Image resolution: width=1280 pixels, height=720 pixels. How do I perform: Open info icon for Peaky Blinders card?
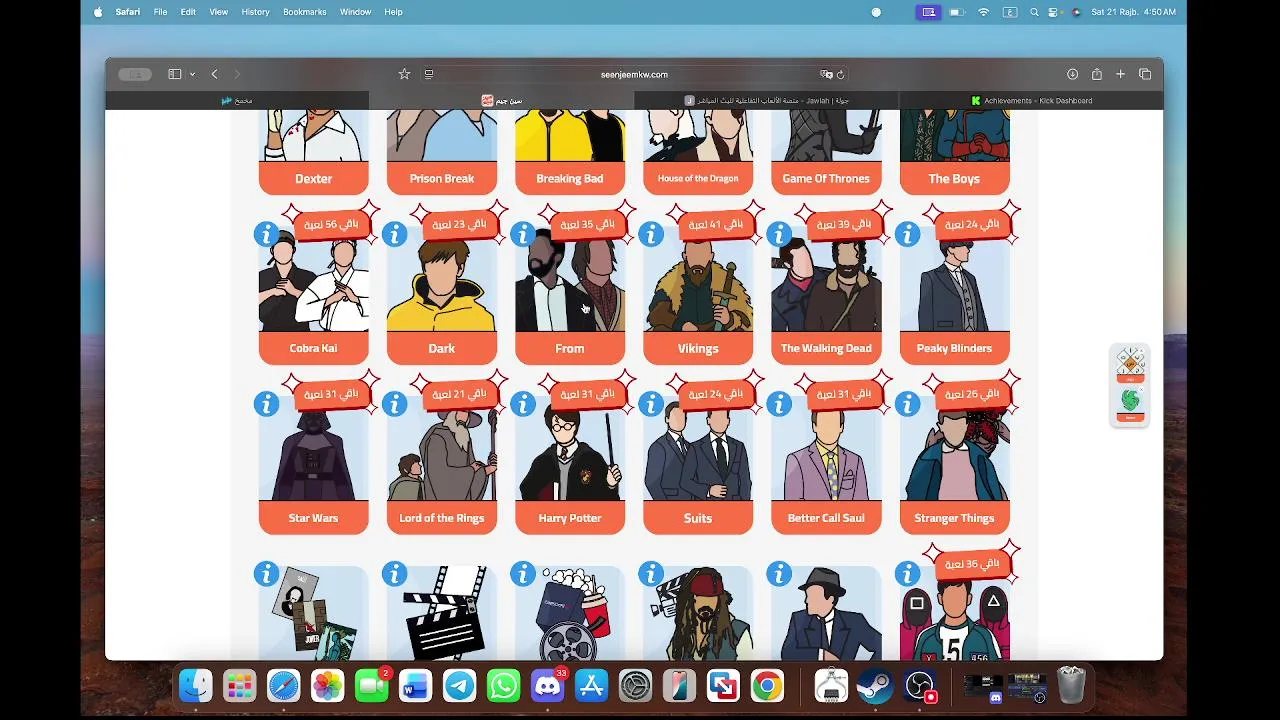(907, 234)
